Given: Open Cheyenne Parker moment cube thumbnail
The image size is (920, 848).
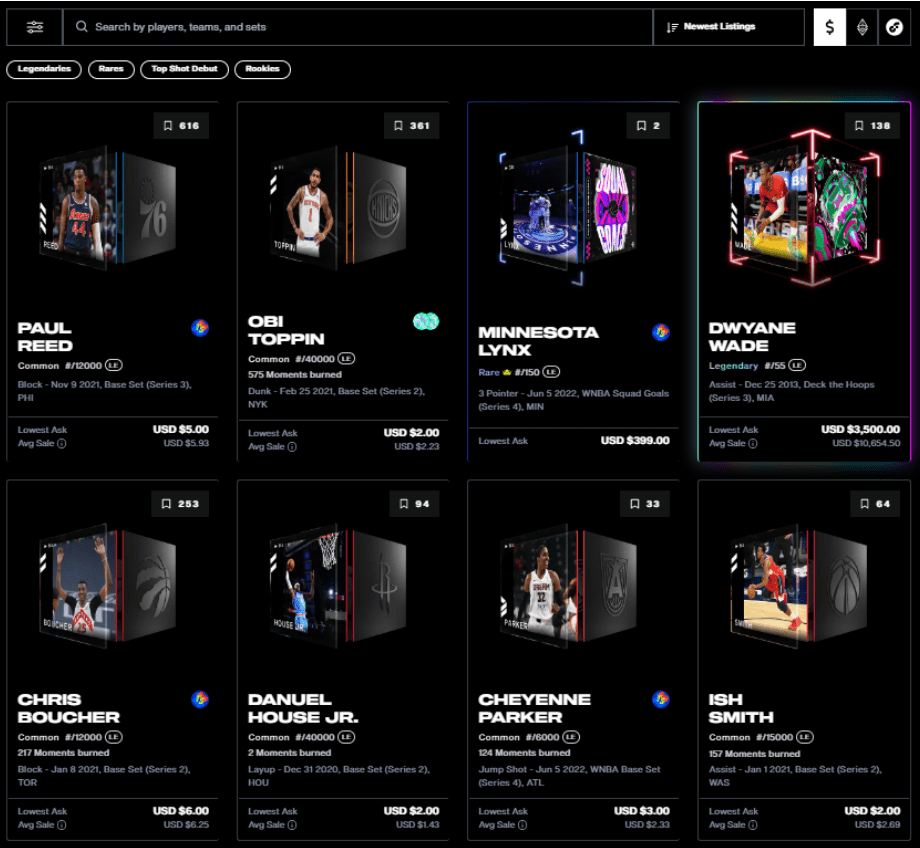Looking at the screenshot, I should 568,586.
